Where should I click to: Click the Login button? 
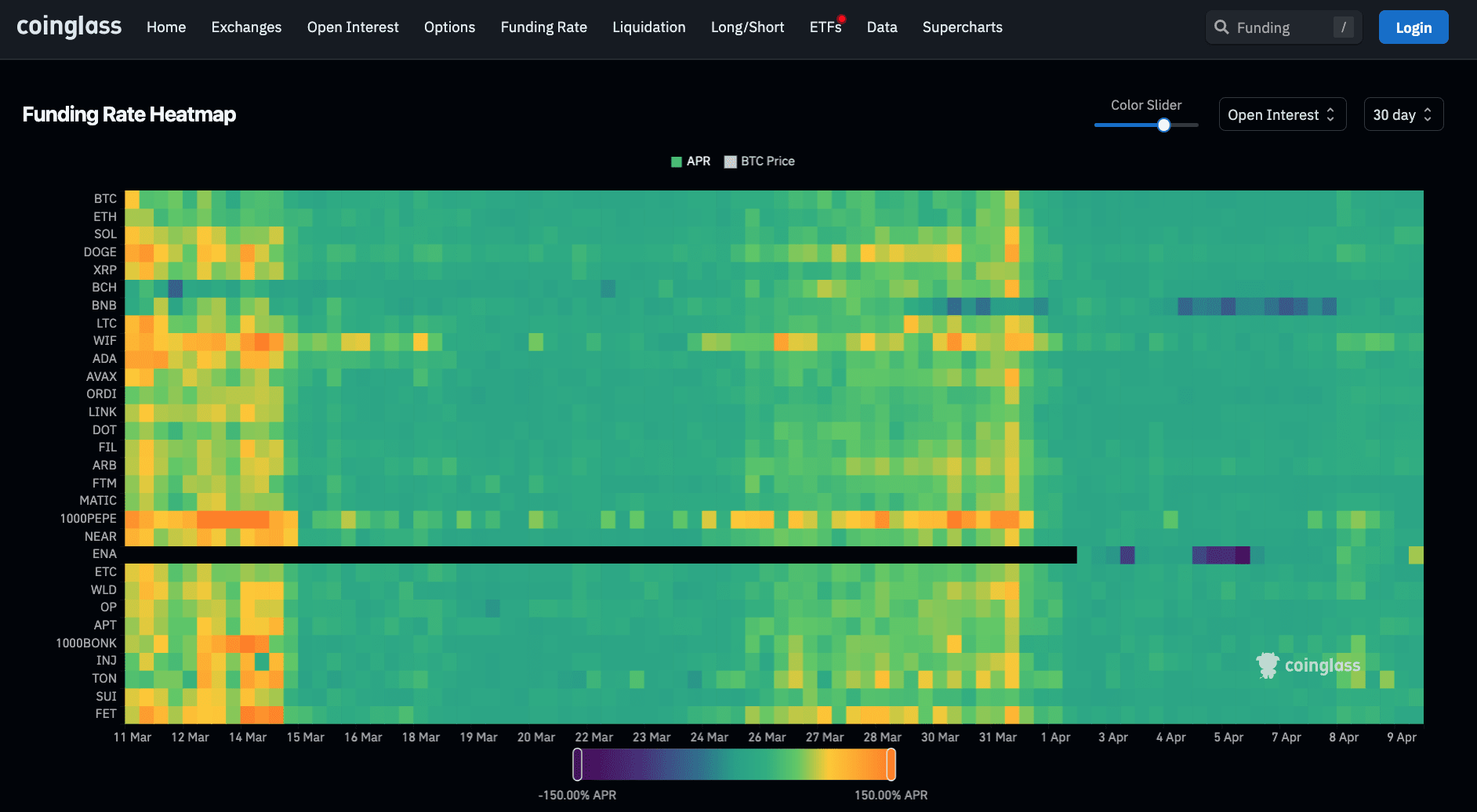click(1413, 27)
